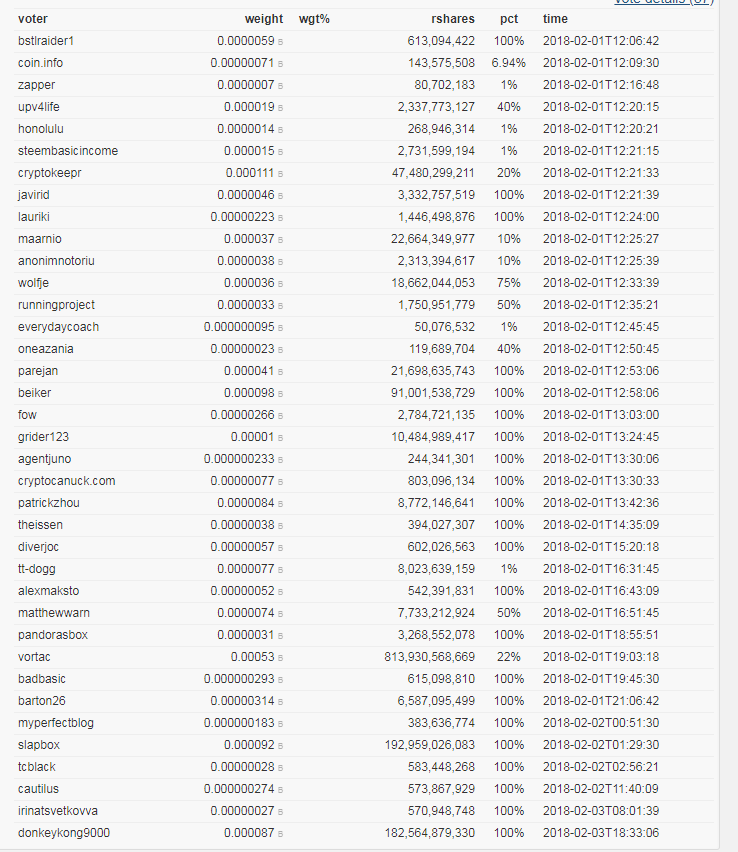
Task: Open the steembasicincome voter entry
Action: [67, 151]
